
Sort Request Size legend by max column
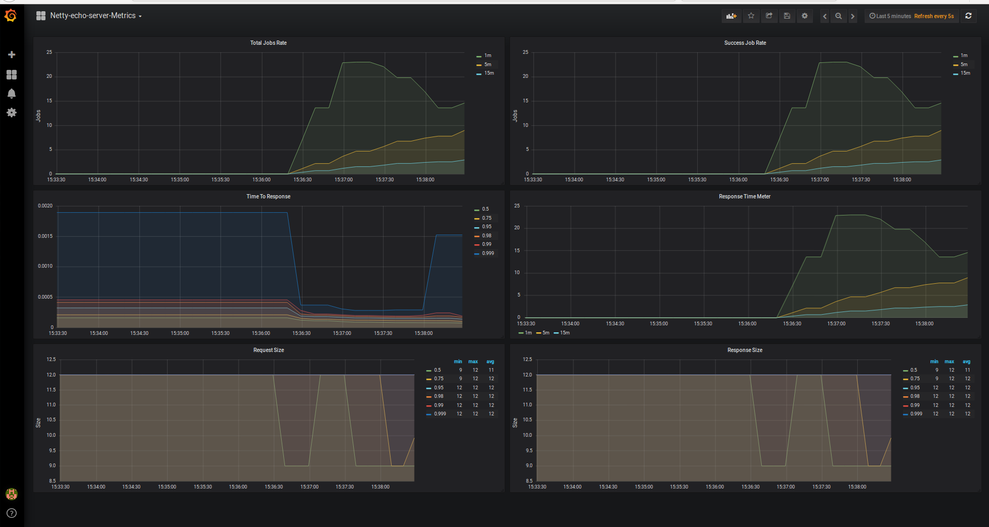tap(473, 362)
